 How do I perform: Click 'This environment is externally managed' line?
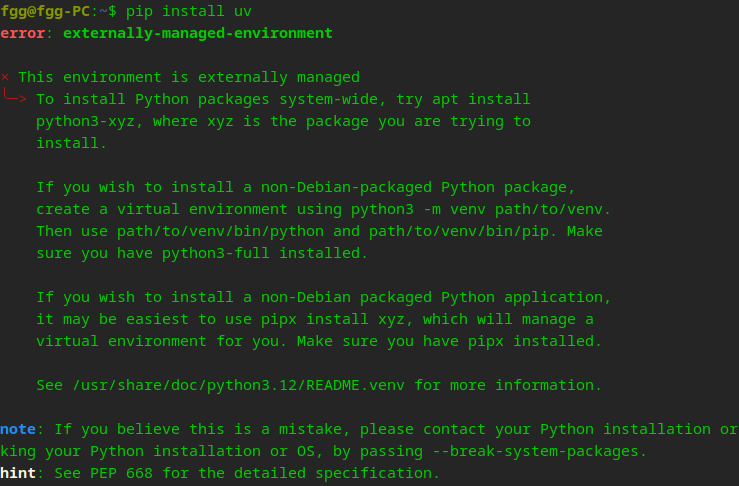(189, 77)
